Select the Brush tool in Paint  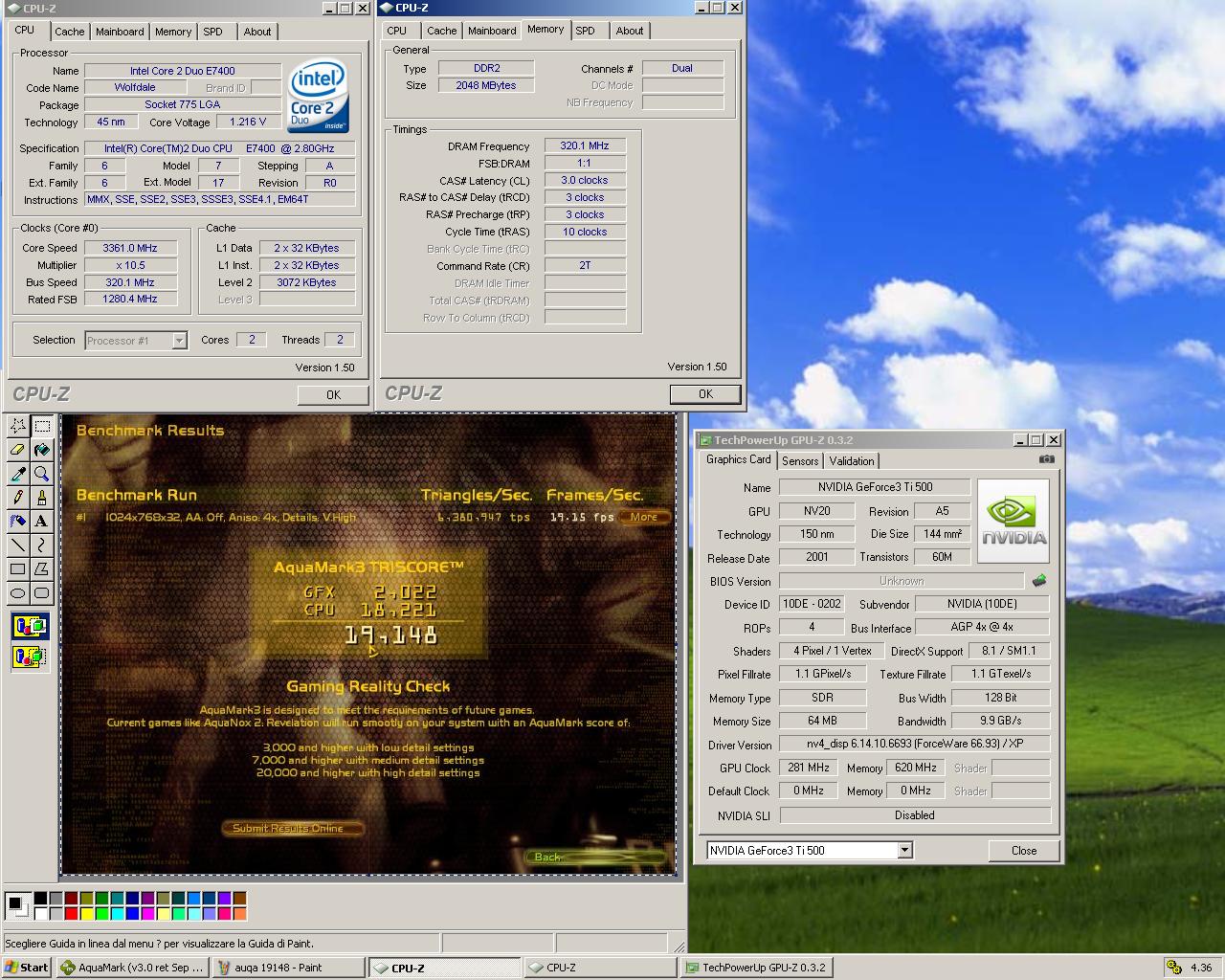(x=41, y=498)
